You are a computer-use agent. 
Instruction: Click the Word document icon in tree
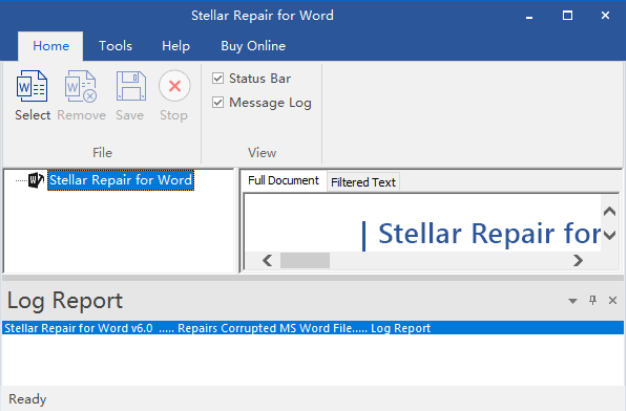(x=36, y=181)
